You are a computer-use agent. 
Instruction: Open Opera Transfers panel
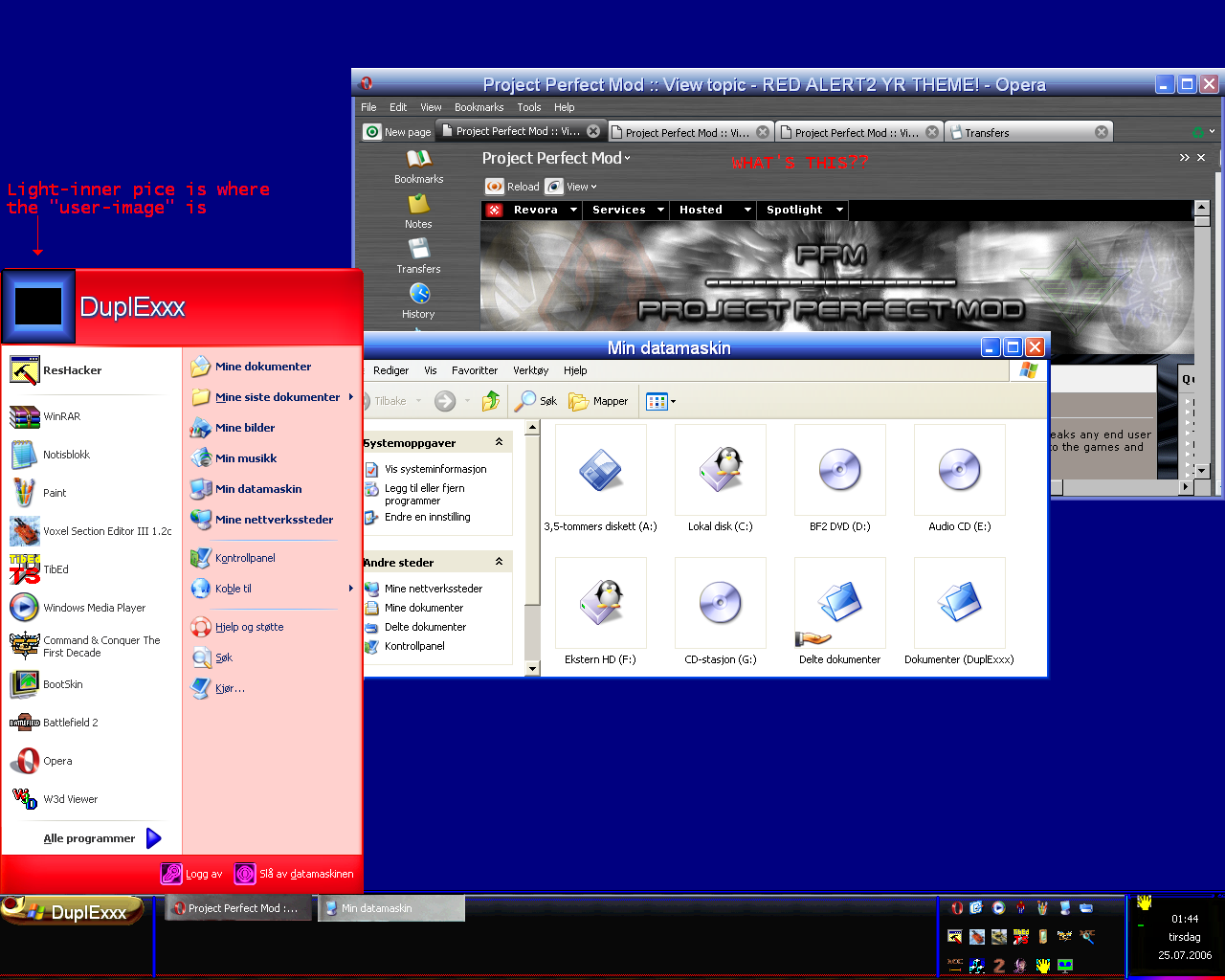pos(419,256)
